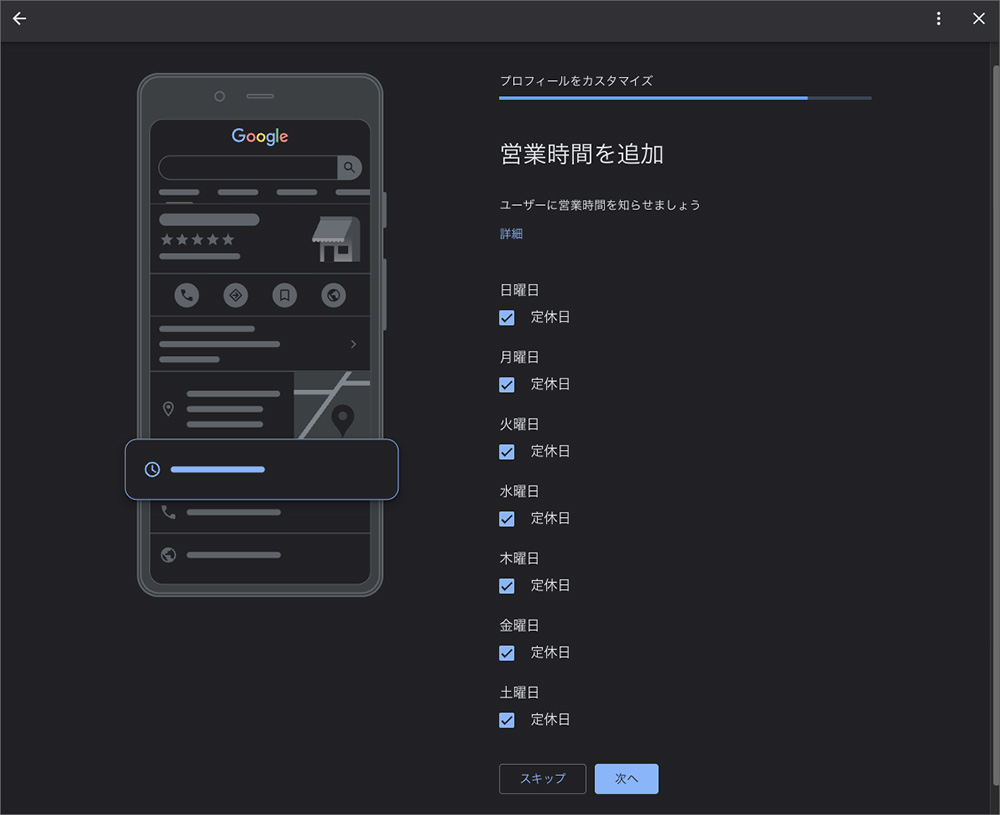The height and width of the screenshot is (815, 1000).
Task: Click the save bookmark icon in the mockup
Action: (x=284, y=294)
